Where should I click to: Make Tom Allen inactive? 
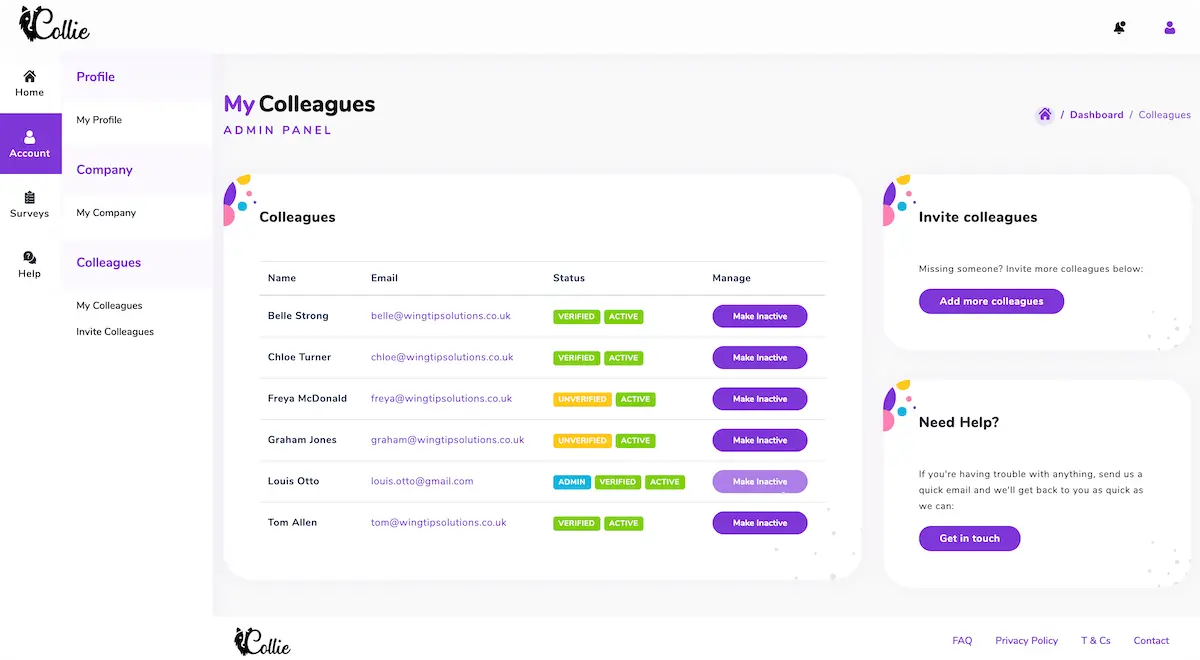[x=759, y=523]
